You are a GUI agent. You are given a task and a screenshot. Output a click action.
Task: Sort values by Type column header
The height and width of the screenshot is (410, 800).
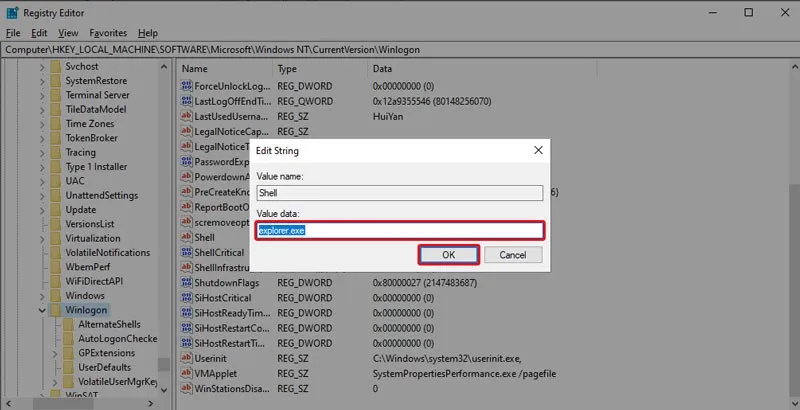(x=320, y=69)
